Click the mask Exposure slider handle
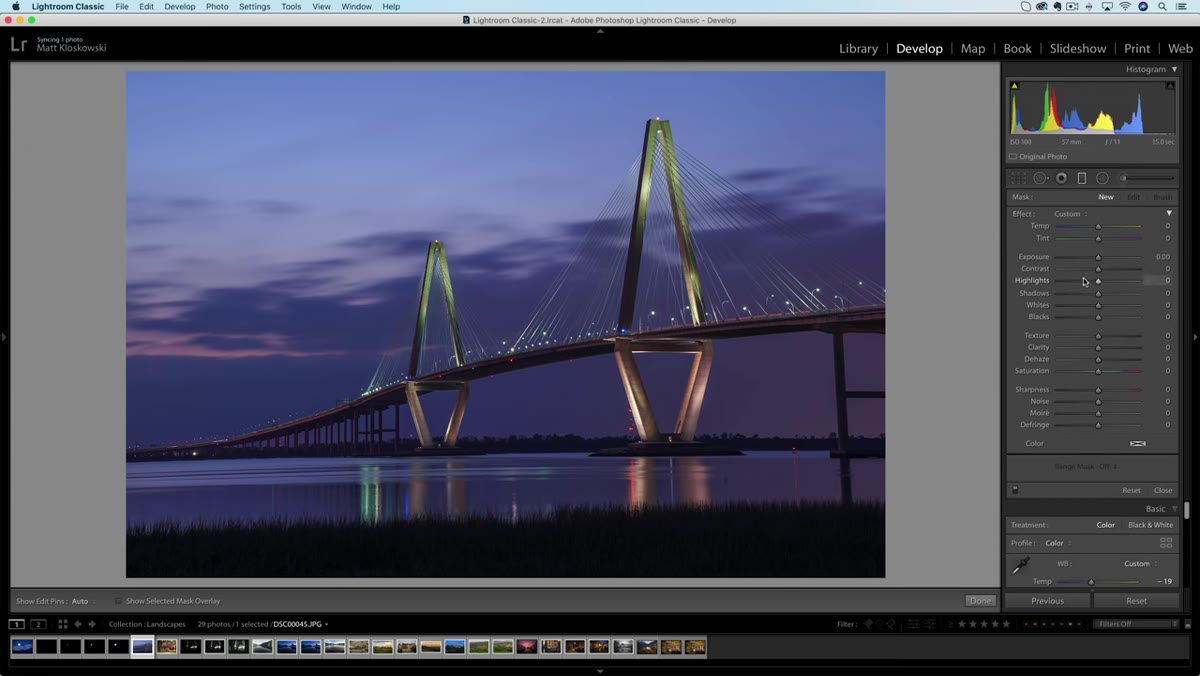Screen dimensions: 1200x676 (1098, 257)
